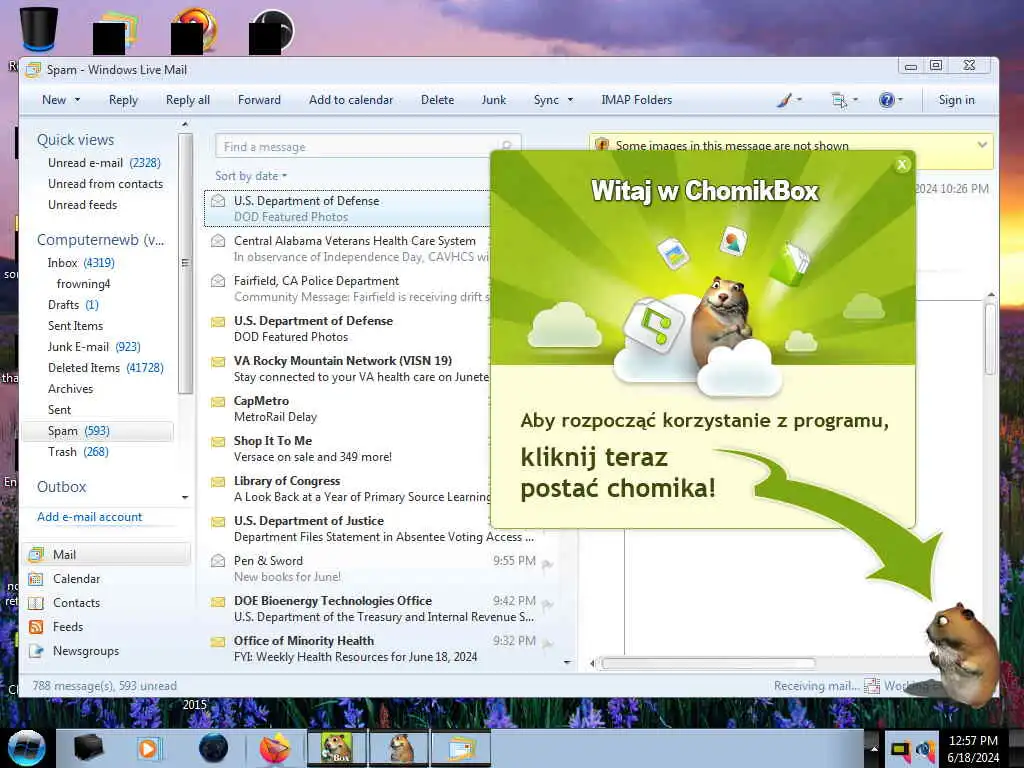Click Reply in the toolbar
1024x768 pixels.
[x=123, y=100]
